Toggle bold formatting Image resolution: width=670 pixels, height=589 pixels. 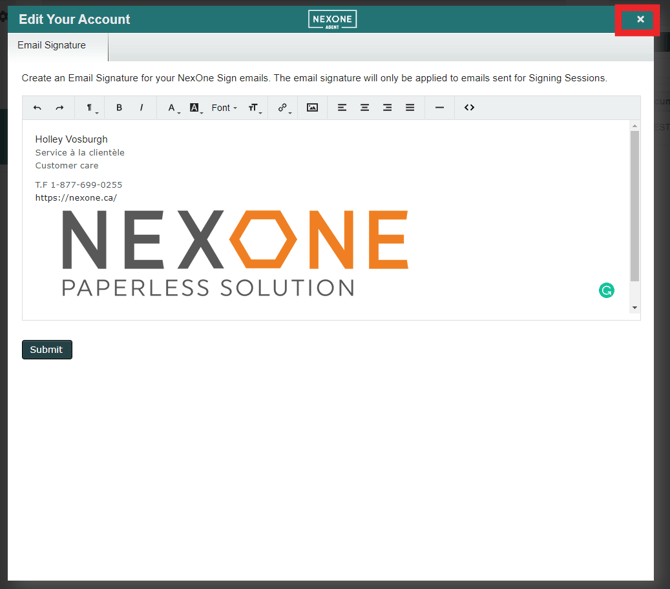click(119, 108)
